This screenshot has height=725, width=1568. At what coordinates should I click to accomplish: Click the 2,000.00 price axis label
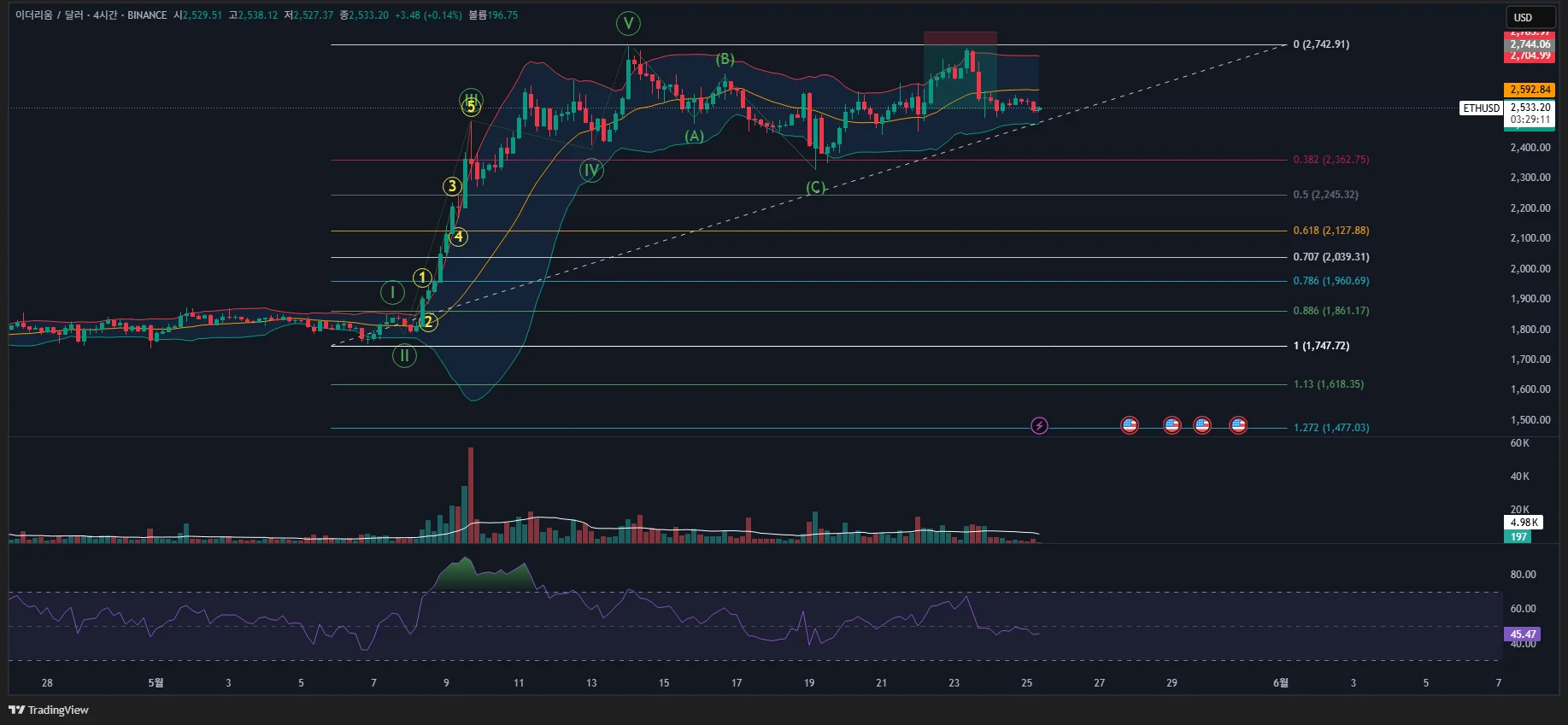click(x=1530, y=269)
